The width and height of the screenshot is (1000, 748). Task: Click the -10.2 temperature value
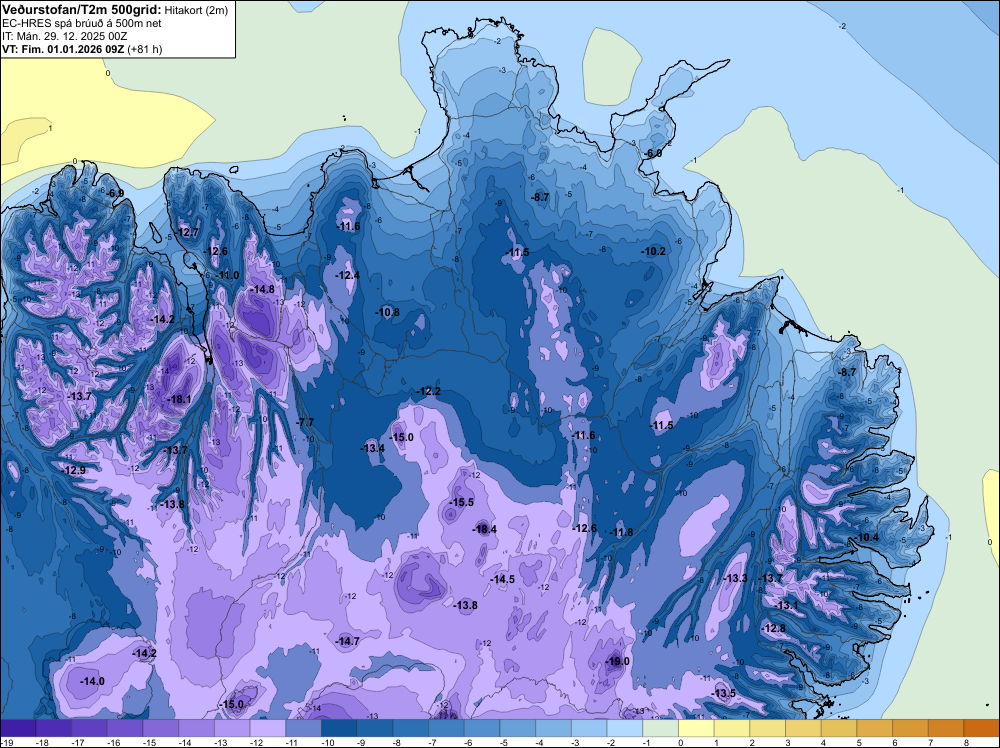click(x=654, y=251)
